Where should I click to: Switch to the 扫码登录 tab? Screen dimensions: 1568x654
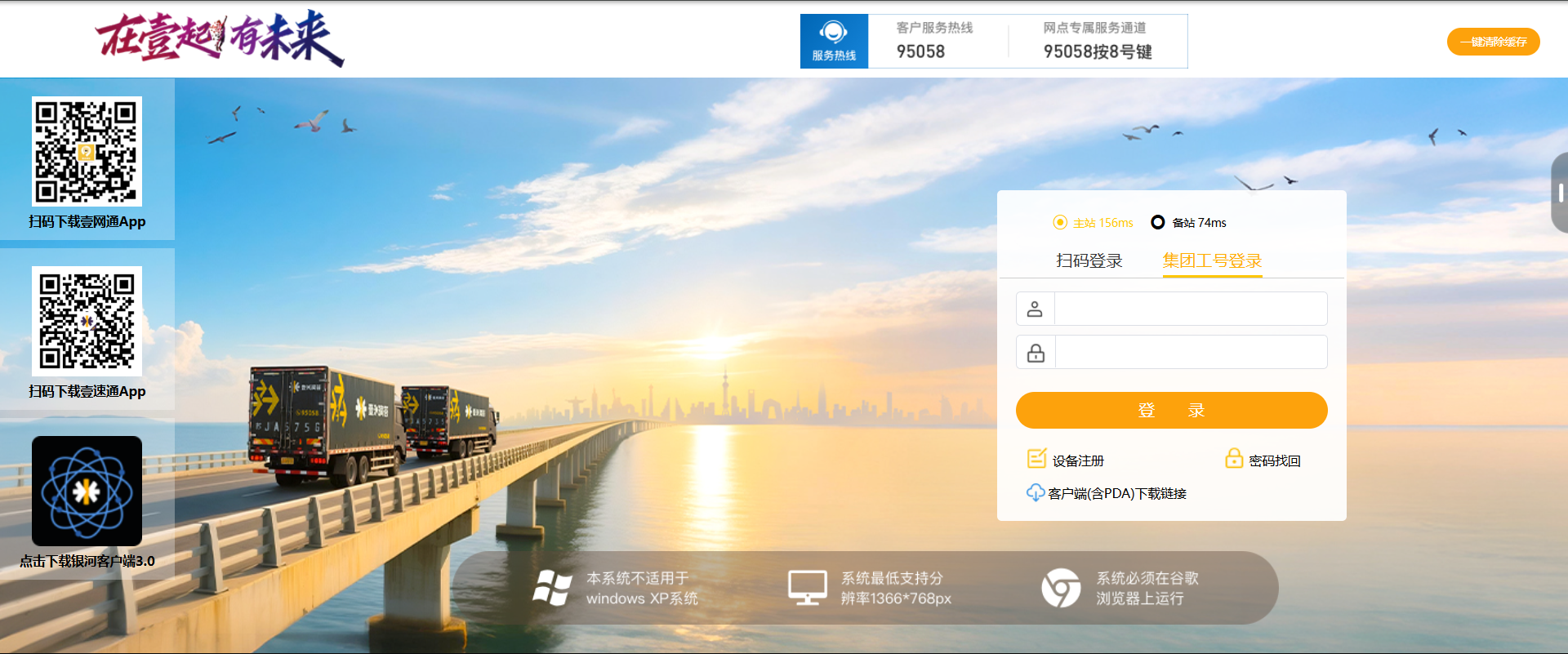coord(1089,260)
